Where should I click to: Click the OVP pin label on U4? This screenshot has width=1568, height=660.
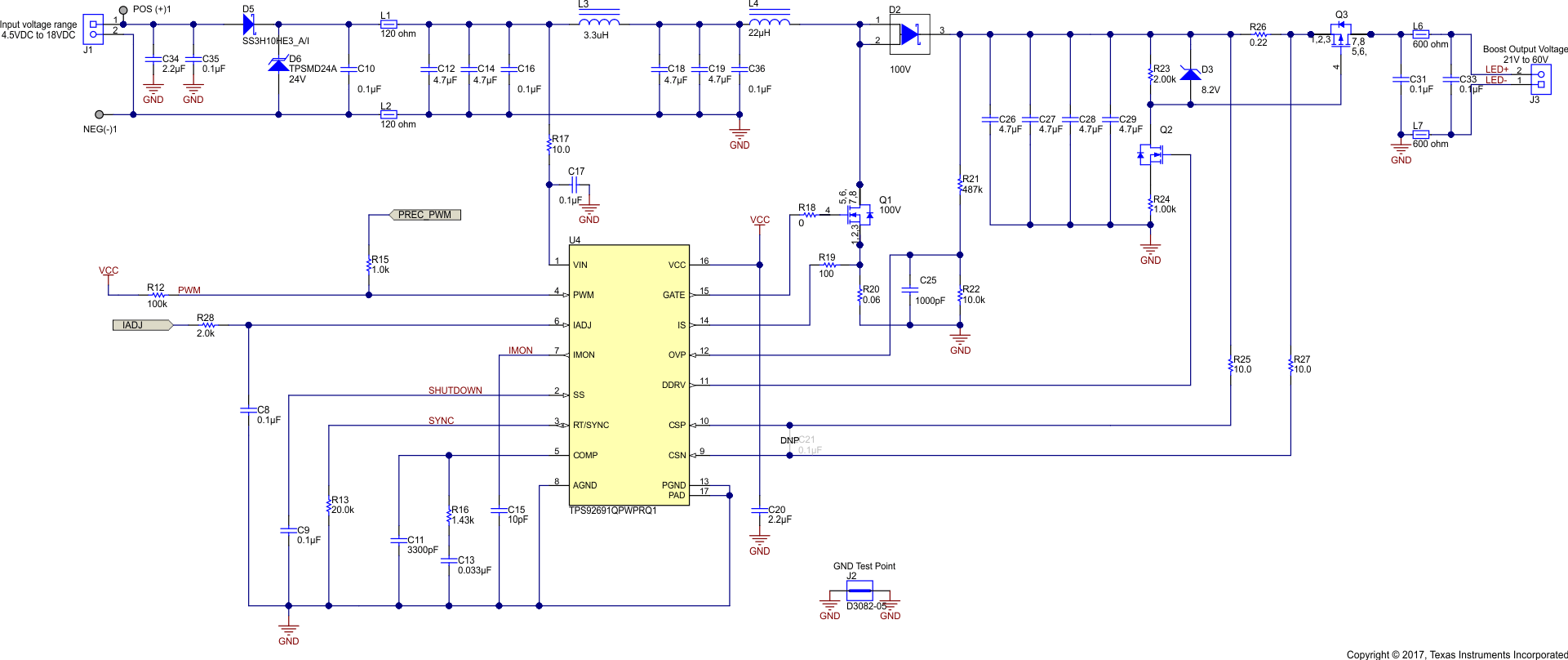(x=677, y=355)
